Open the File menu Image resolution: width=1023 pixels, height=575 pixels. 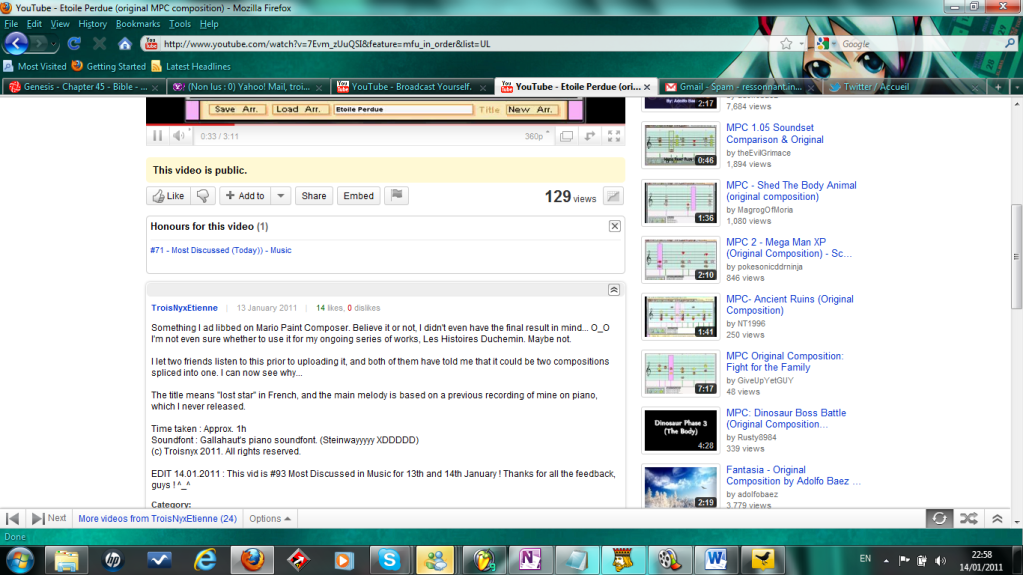11,24
